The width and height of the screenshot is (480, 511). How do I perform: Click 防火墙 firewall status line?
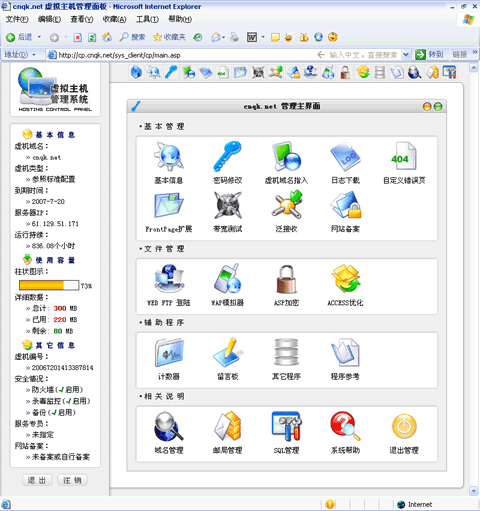pyautogui.click(x=57, y=390)
